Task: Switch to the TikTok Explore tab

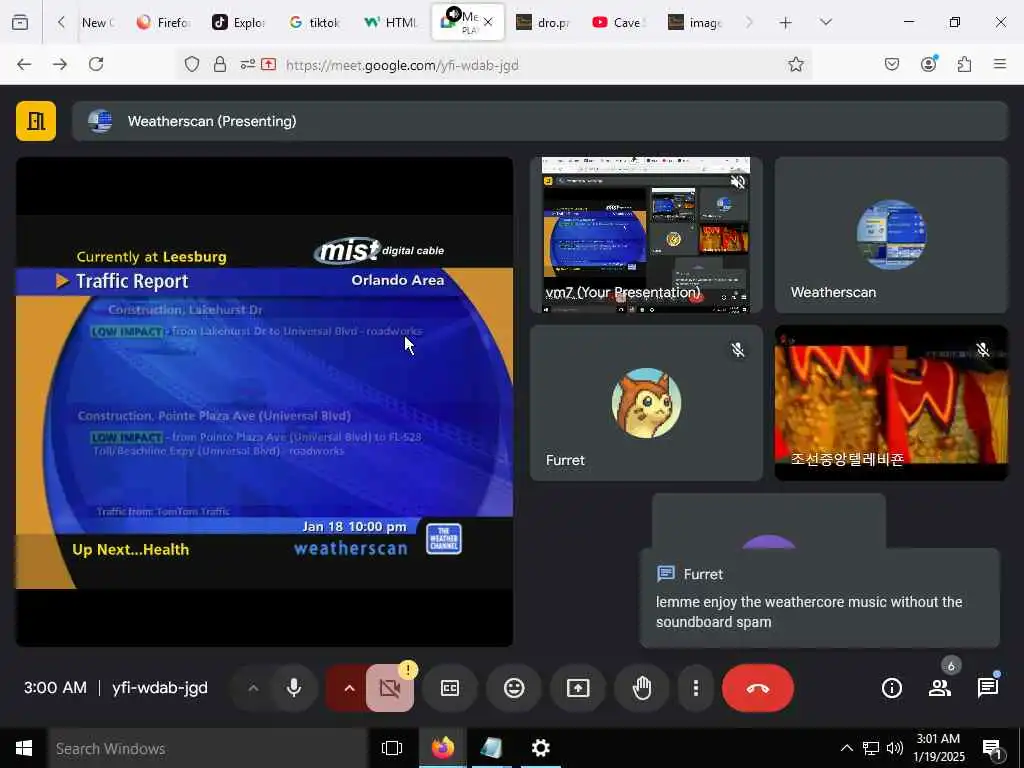Action: (239, 22)
